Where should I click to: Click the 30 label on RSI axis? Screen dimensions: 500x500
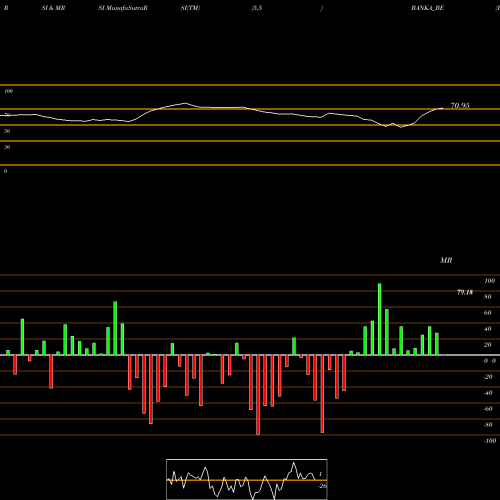click(7, 147)
